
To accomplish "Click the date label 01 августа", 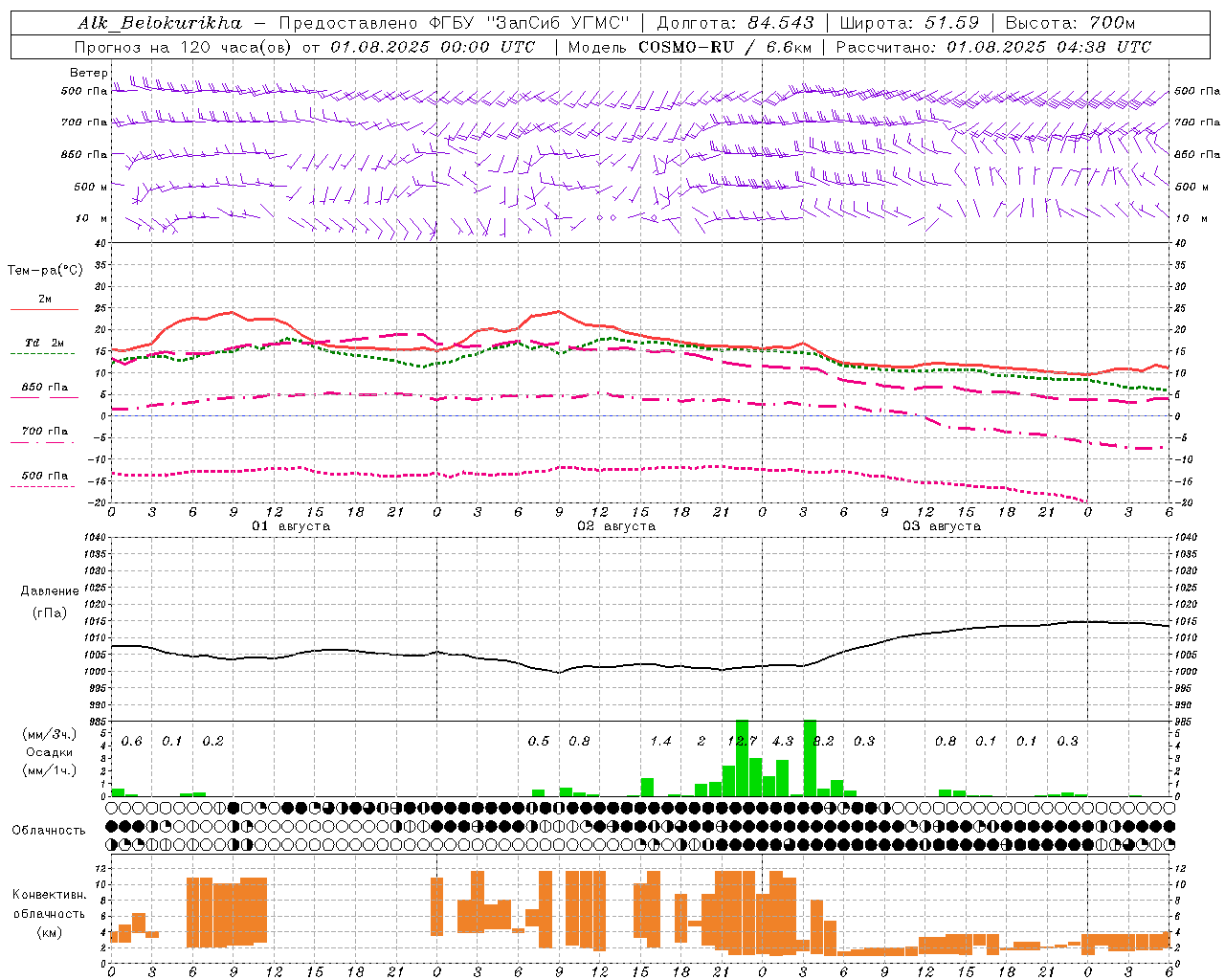I will [291, 526].
